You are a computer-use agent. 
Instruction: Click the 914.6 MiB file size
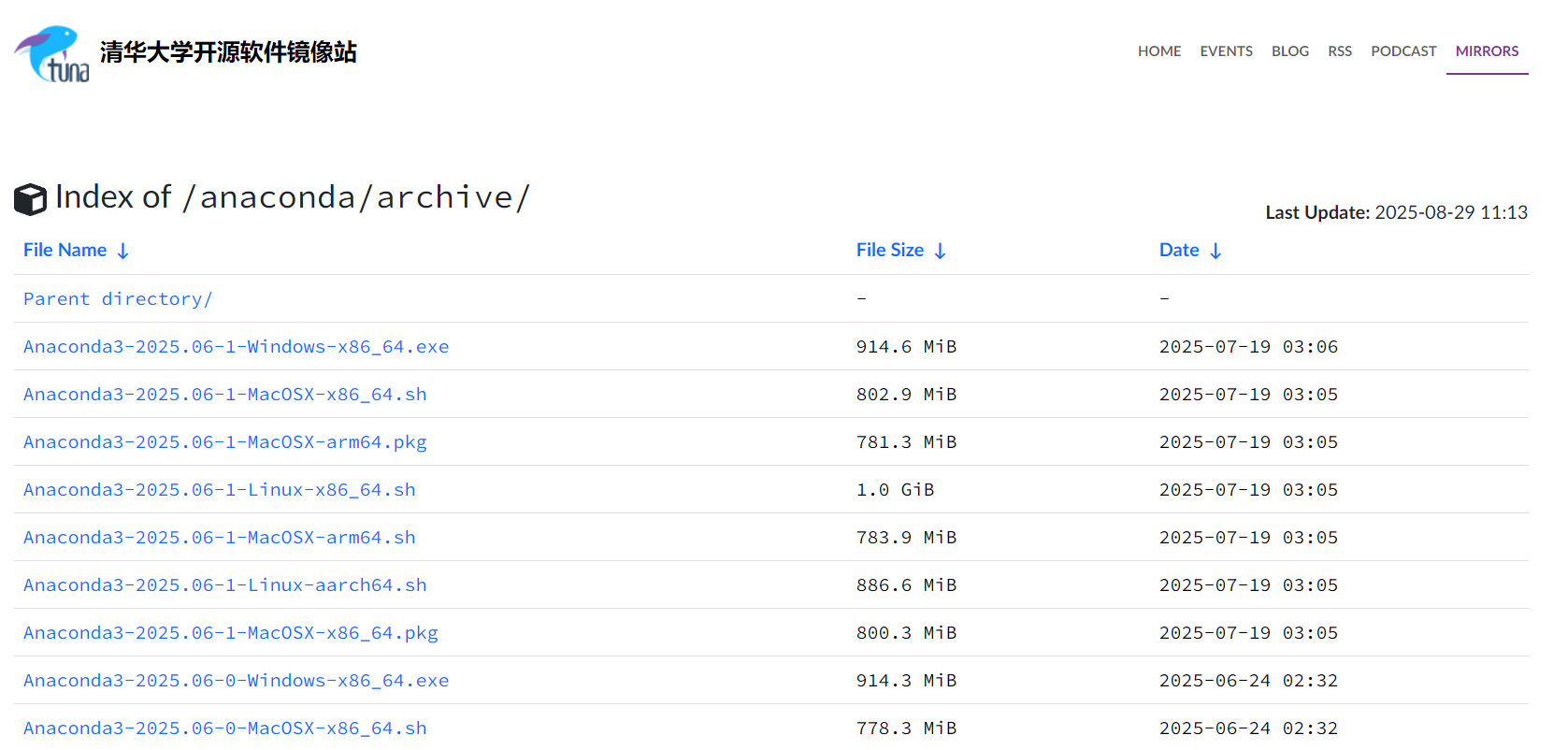click(906, 346)
